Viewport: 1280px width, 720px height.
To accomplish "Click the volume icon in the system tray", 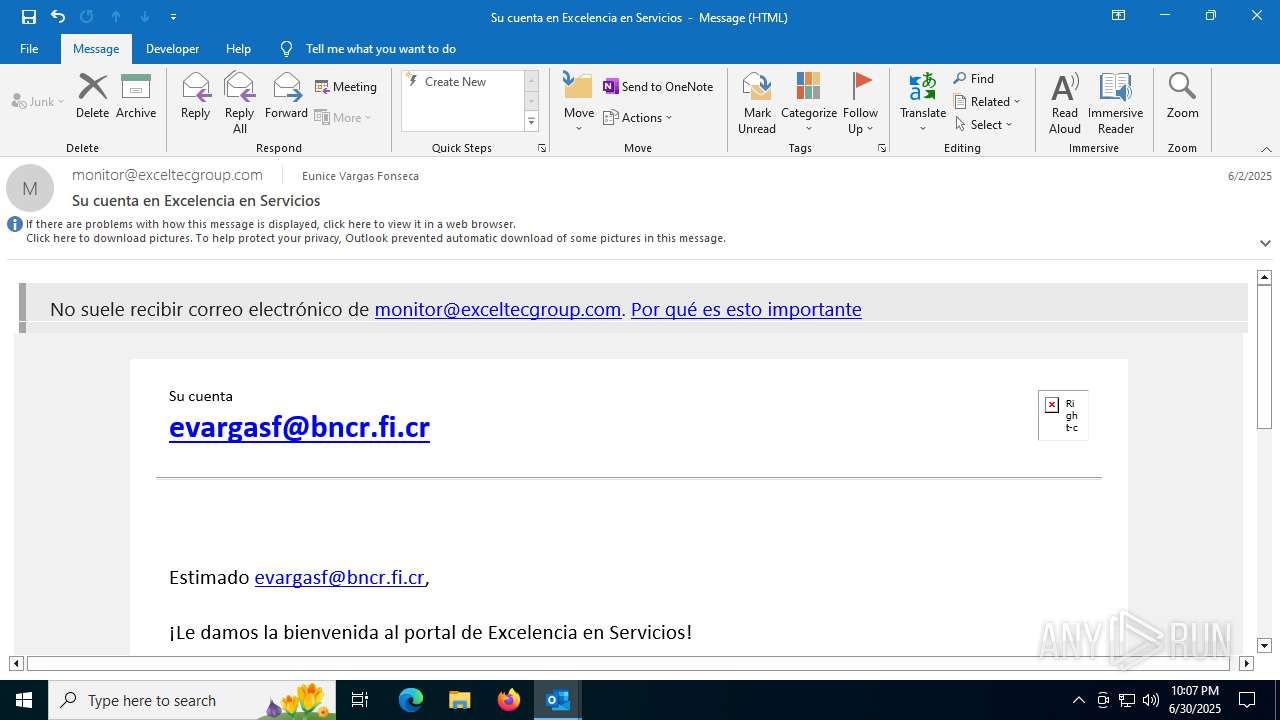I will click(x=1150, y=700).
